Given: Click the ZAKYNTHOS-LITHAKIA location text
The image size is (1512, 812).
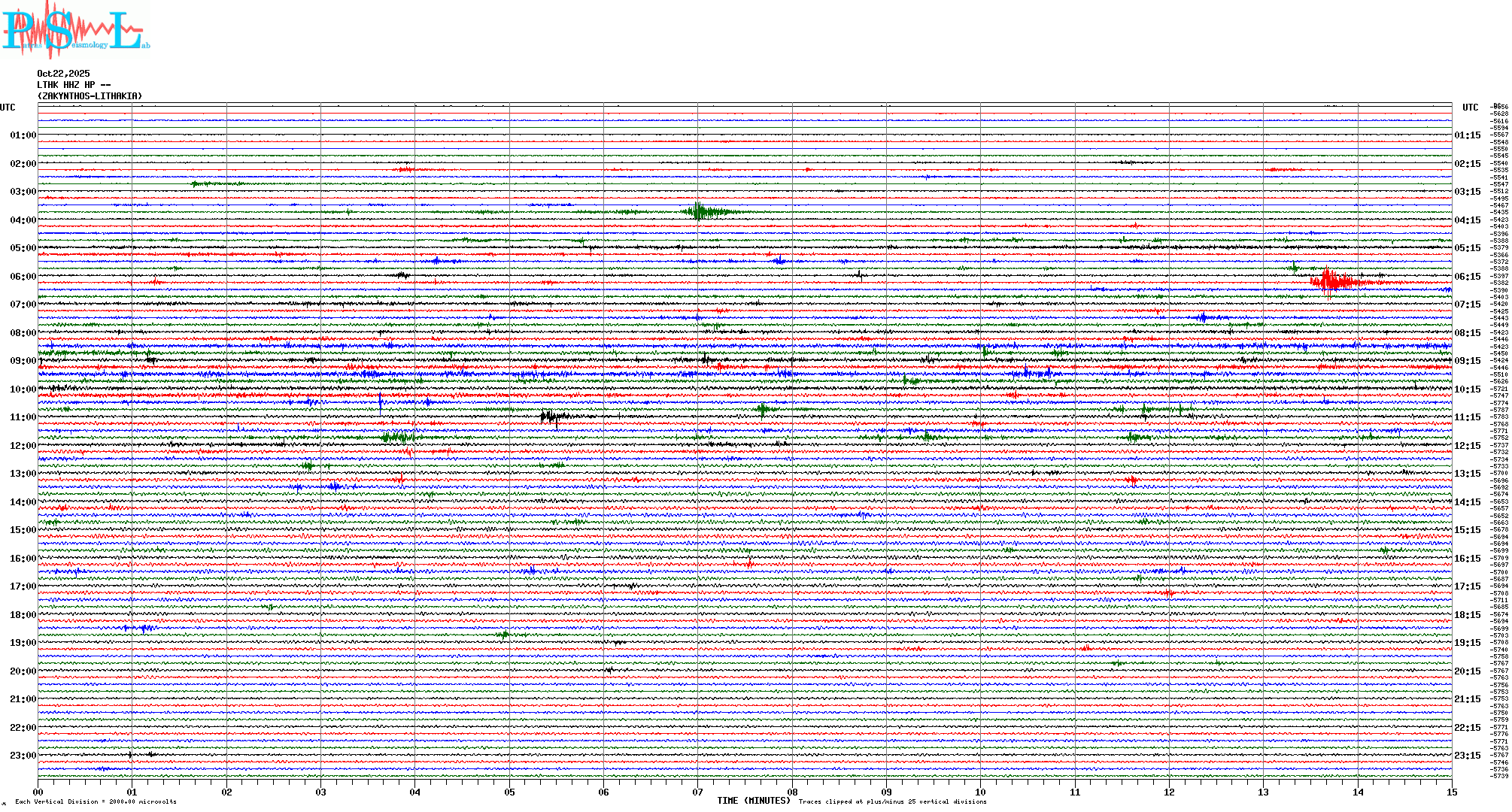Looking at the screenshot, I should pyautogui.click(x=90, y=96).
